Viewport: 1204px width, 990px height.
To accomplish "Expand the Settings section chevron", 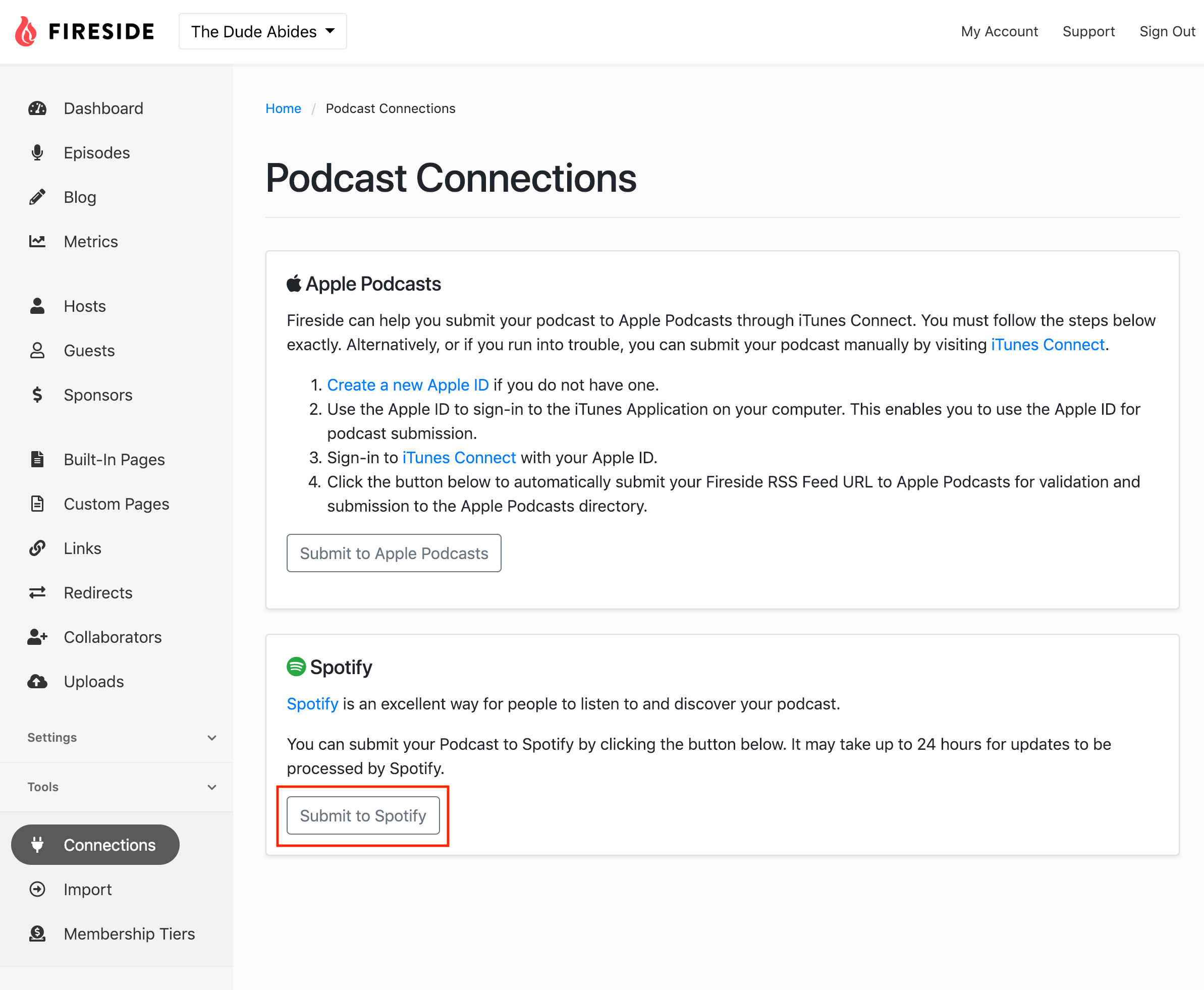I will point(212,737).
